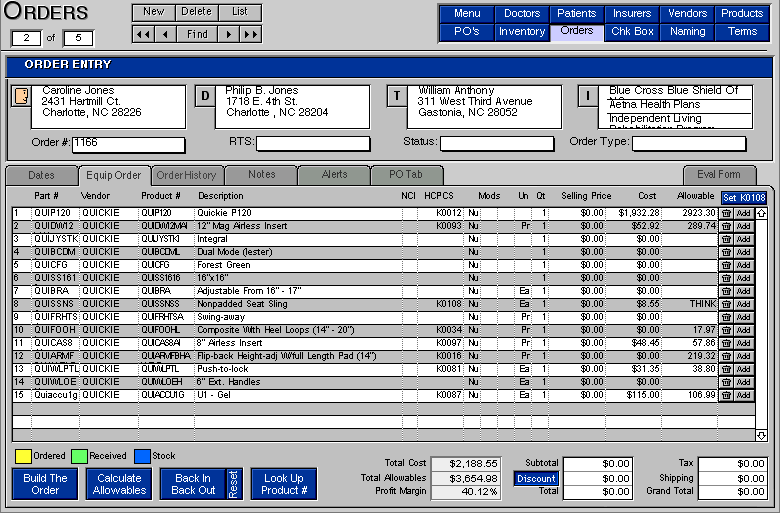Image resolution: width=780 pixels, height=513 pixels.
Task: Trash the Dual Mode (lester) line
Action: pyautogui.click(x=726, y=252)
